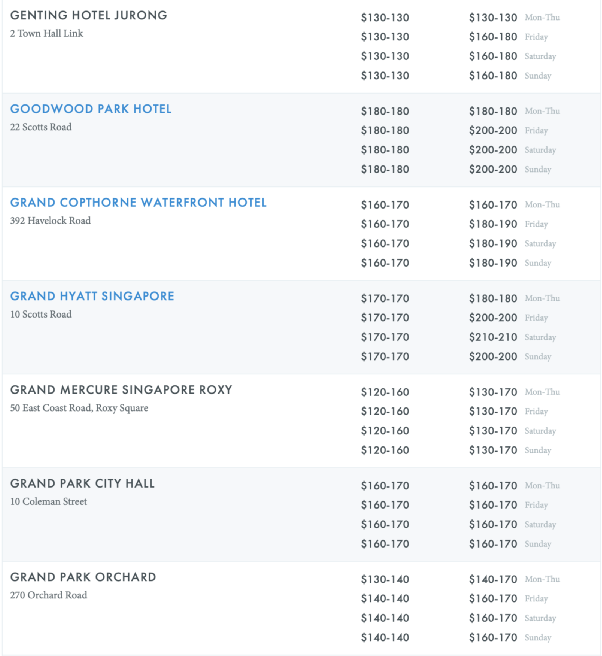Click the Genting Hotel Jurong heading

tap(89, 16)
